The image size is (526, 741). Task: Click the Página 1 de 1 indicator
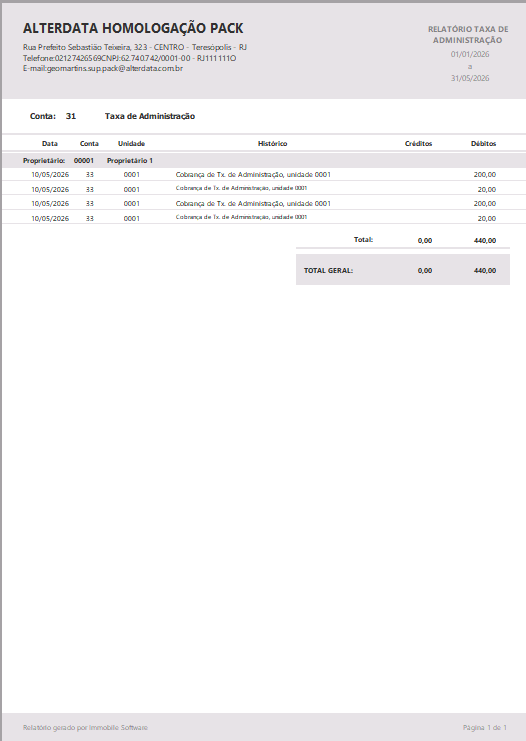[484, 727]
